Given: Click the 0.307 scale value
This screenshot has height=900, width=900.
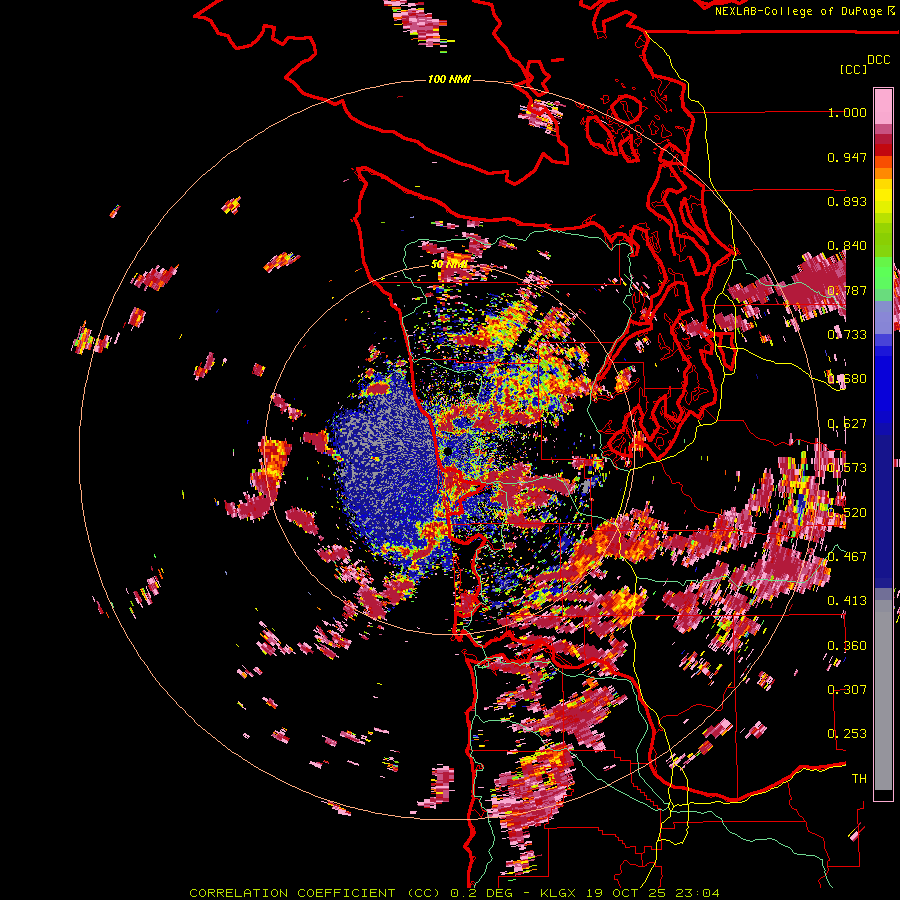Looking at the screenshot, I should (x=847, y=689).
